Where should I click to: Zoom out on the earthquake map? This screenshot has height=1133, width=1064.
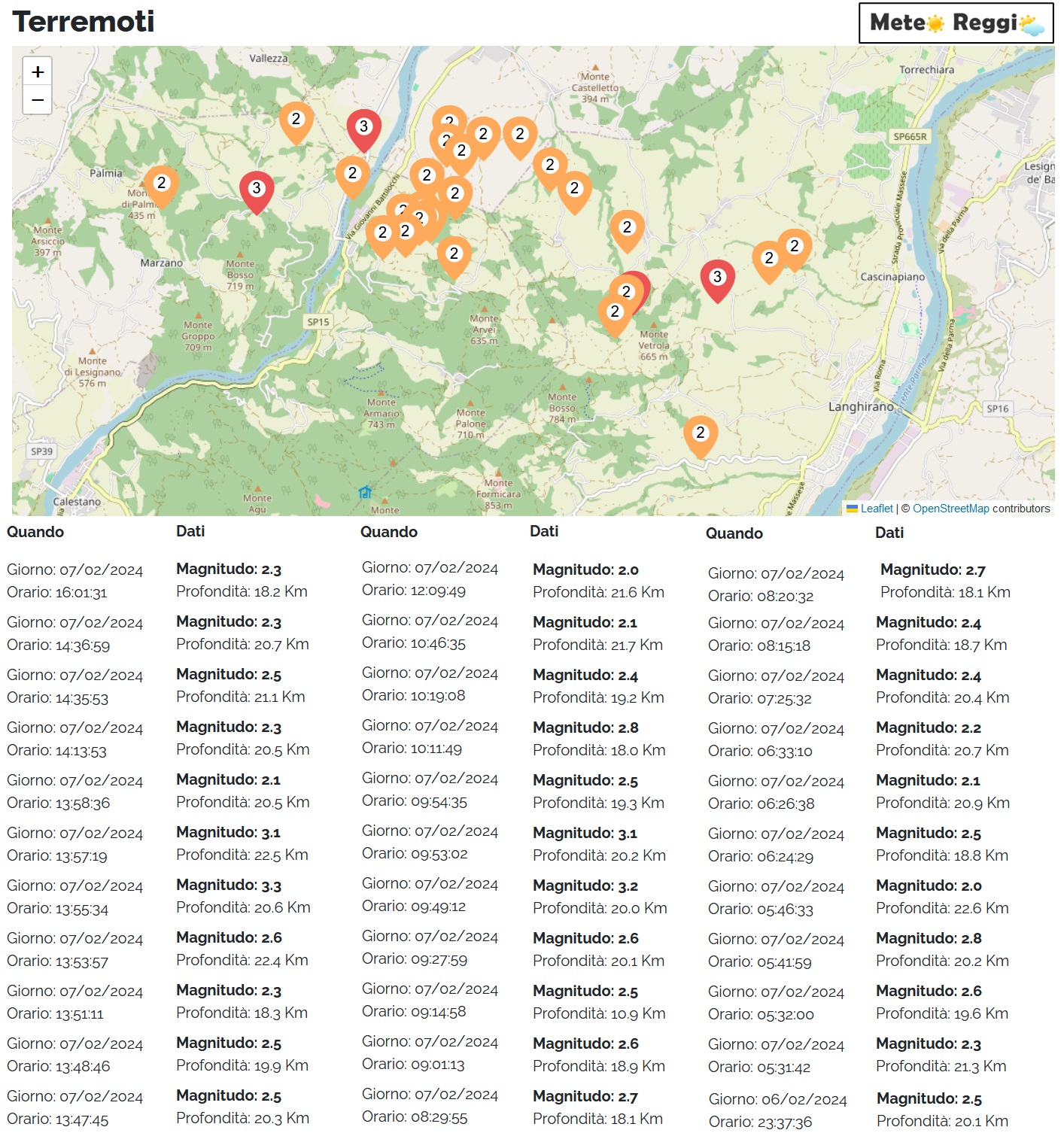(38, 100)
